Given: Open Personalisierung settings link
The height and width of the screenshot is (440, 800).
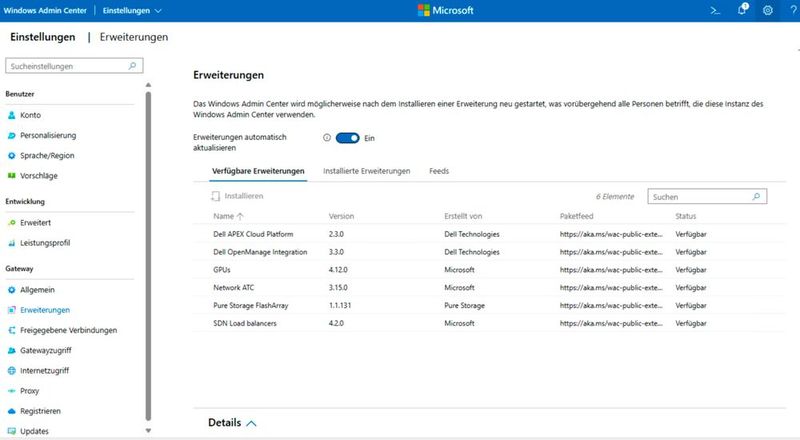Looking at the screenshot, I should click(x=48, y=135).
